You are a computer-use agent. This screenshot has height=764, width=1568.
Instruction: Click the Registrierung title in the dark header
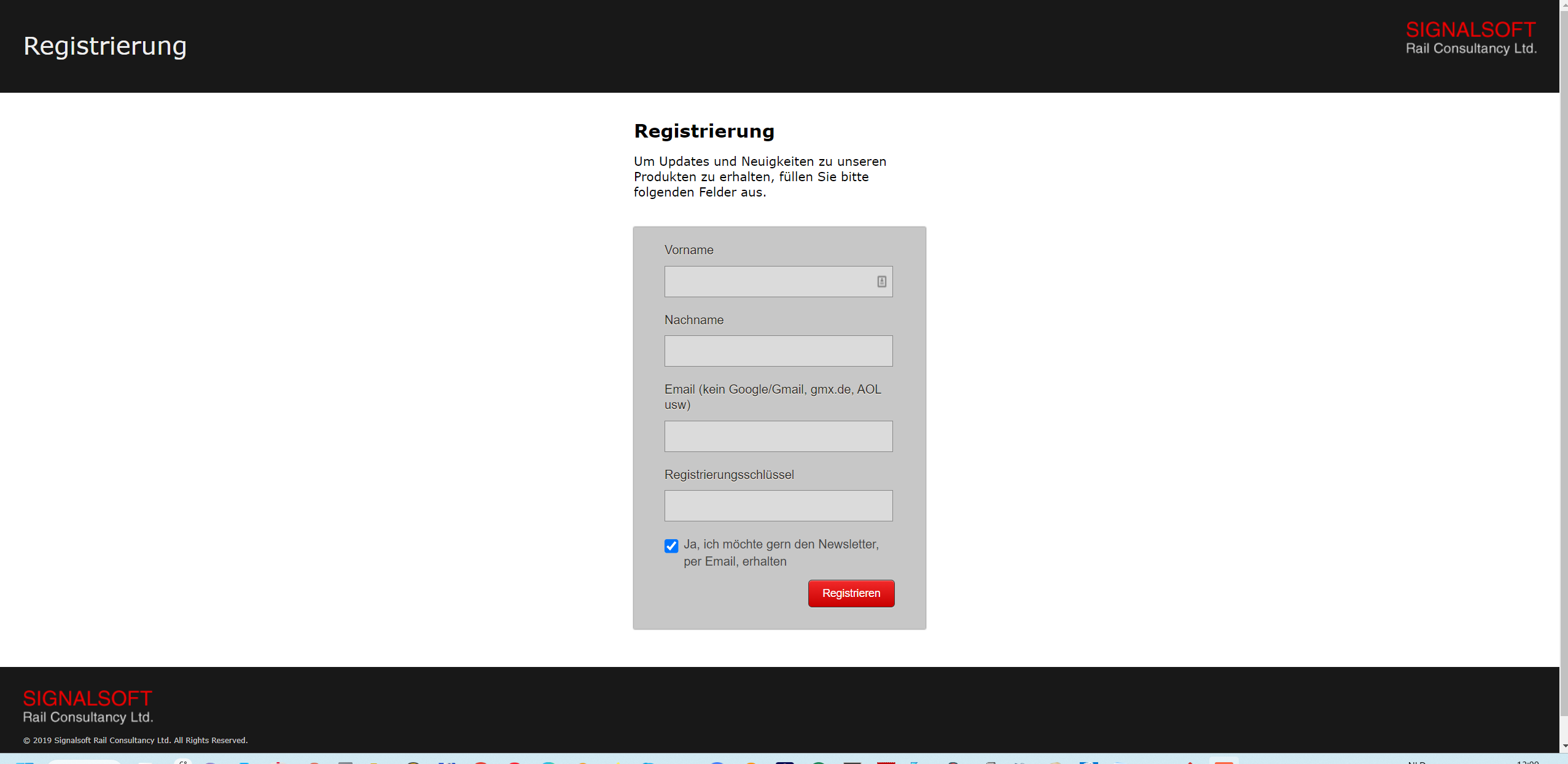tap(105, 46)
